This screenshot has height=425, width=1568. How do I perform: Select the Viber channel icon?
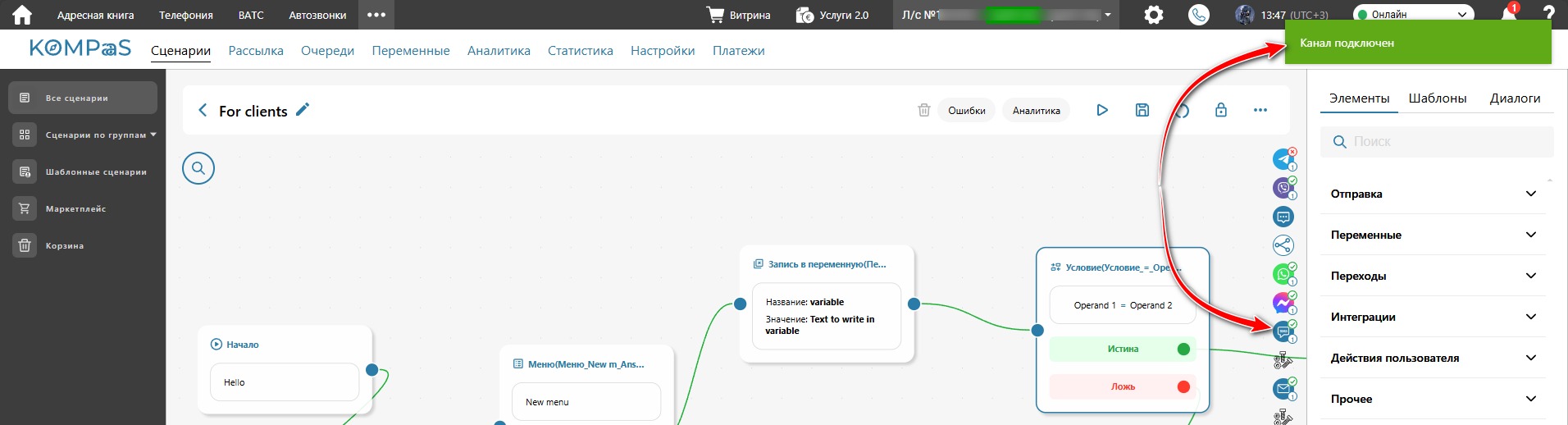[x=1283, y=188]
